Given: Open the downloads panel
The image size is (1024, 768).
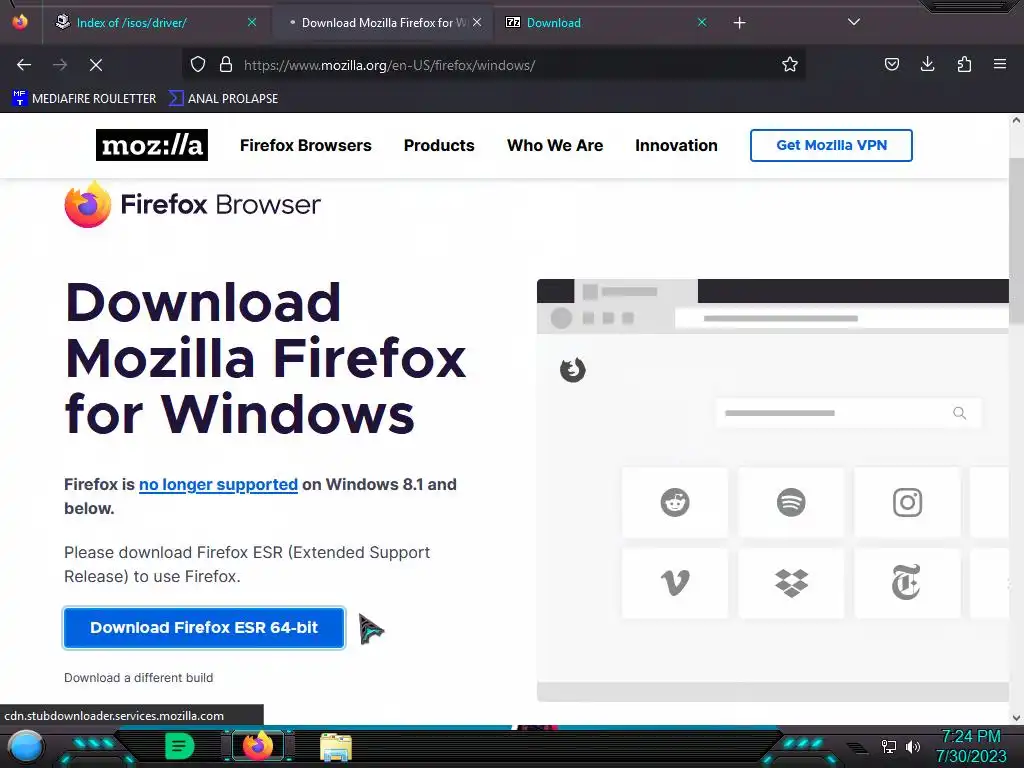Looking at the screenshot, I should [x=927, y=65].
